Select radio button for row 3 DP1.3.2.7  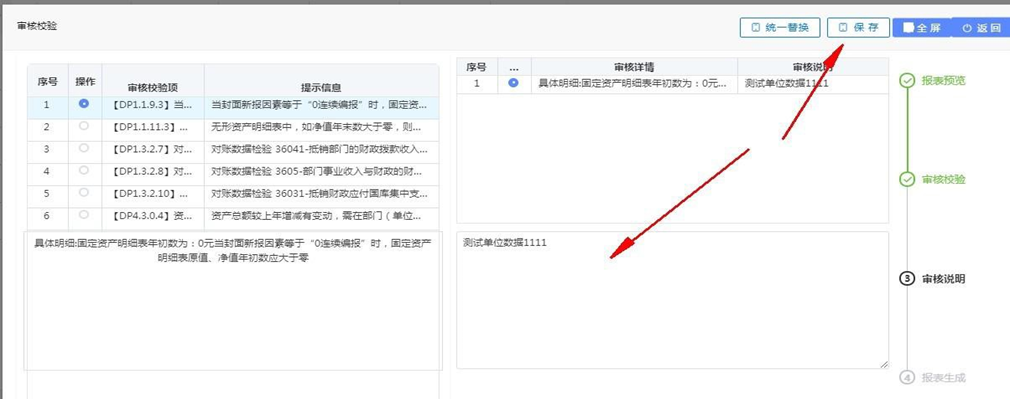(84, 148)
